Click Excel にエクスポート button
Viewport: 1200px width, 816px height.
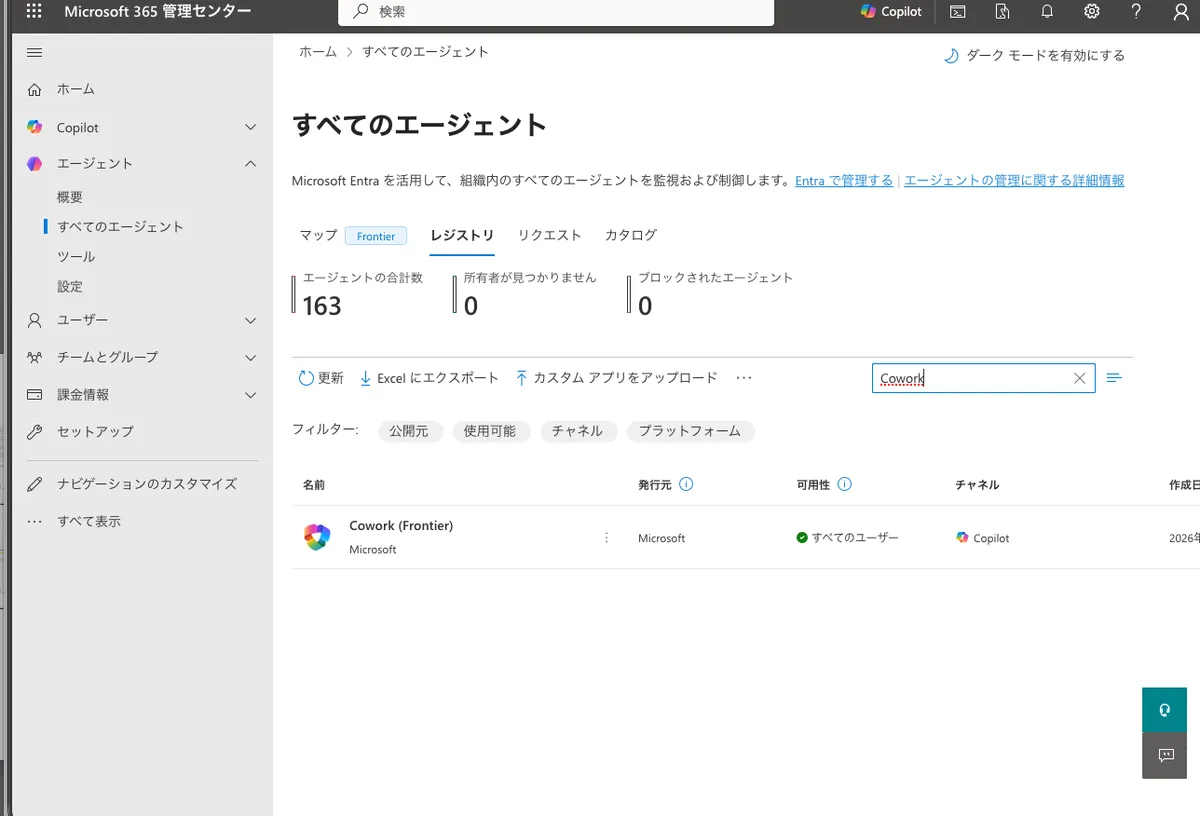click(x=429, y=378)
